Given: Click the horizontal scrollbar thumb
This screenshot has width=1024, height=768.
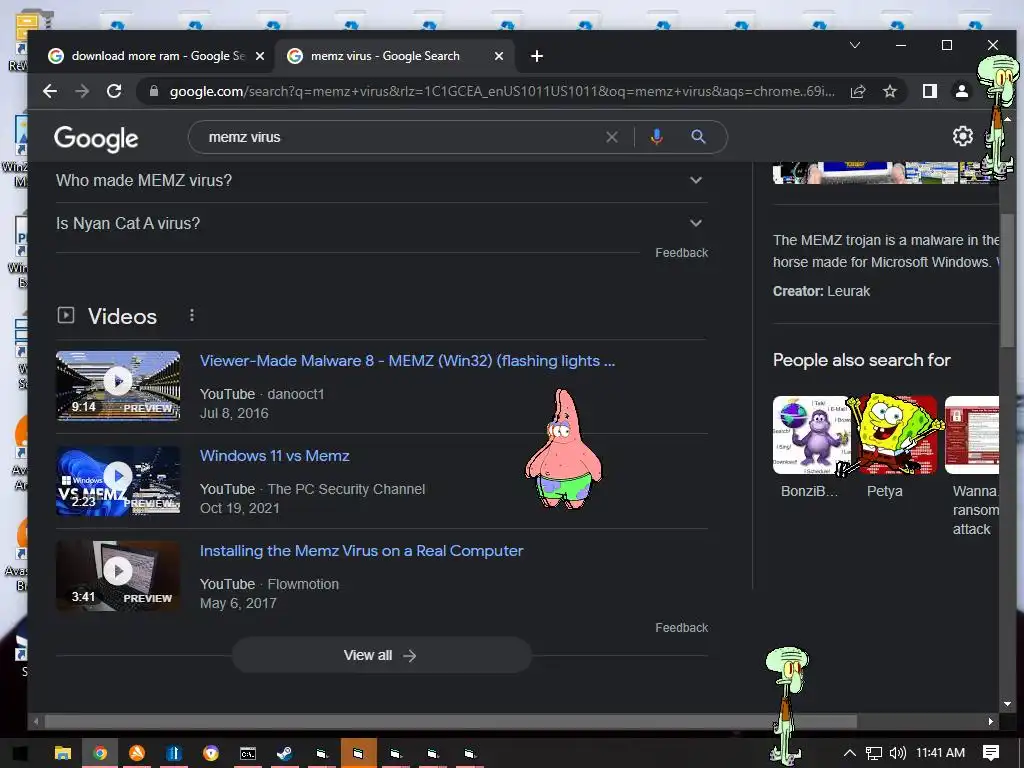Looking at the screenshot, I should coord(451,722).
